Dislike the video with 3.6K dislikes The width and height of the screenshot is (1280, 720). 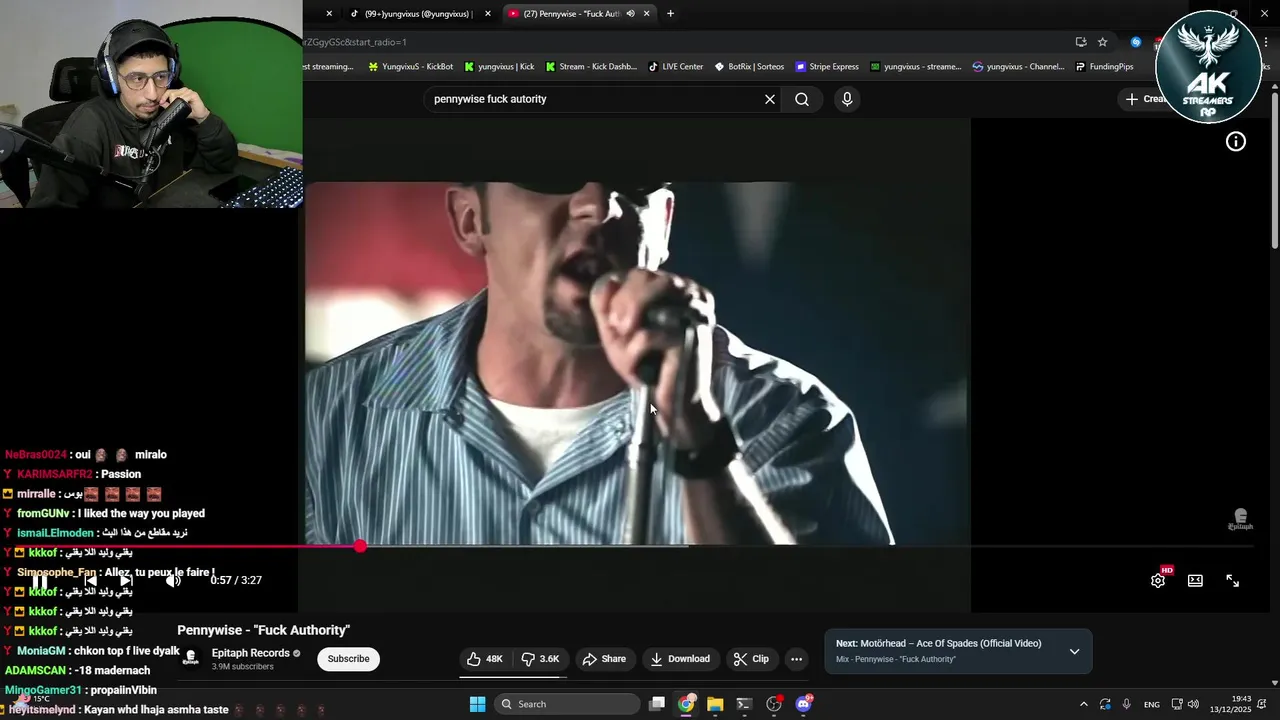[x=541, y=659]
